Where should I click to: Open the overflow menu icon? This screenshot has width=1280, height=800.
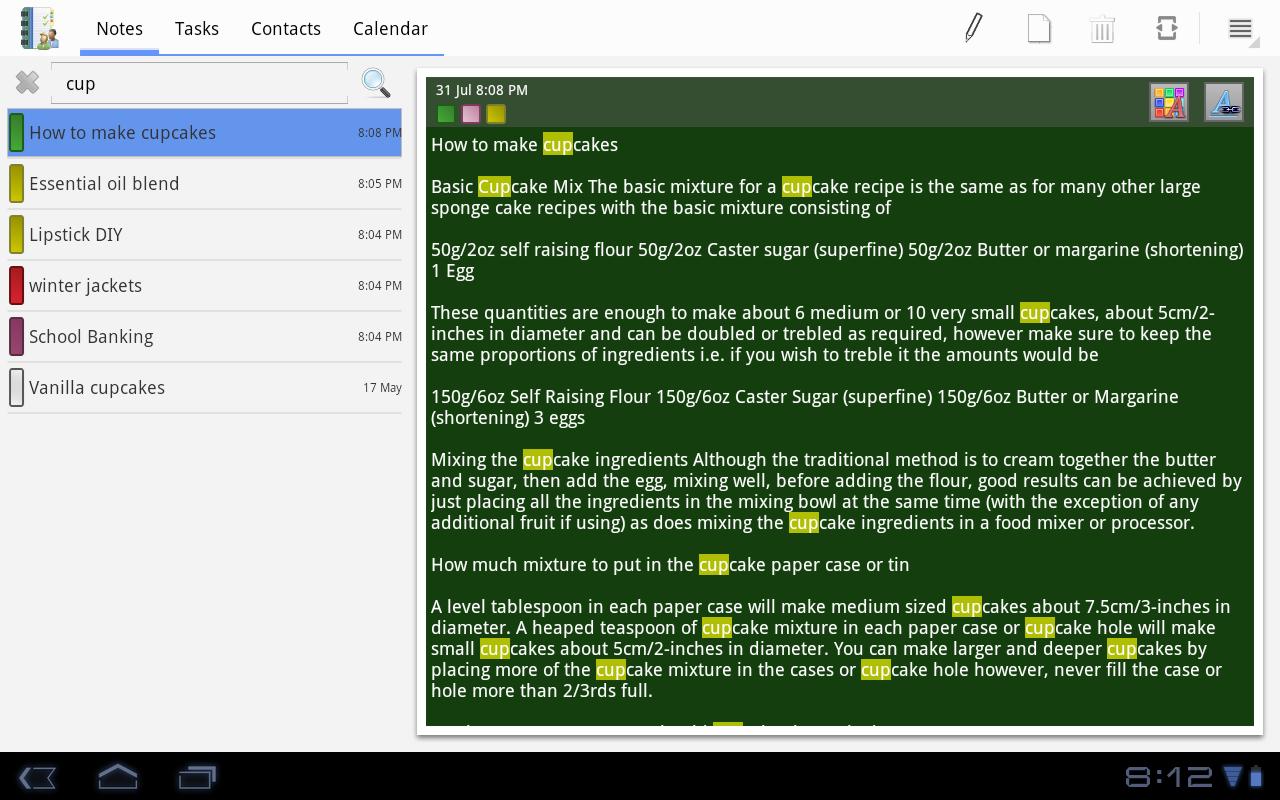coord(1240,29)
